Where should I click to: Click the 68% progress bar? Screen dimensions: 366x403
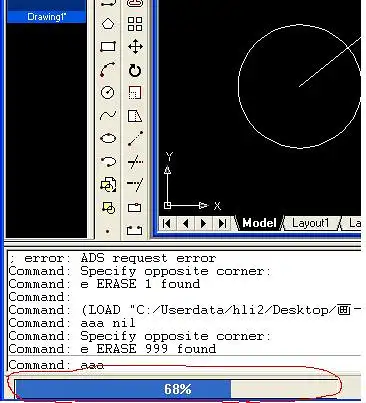(177, 389)
